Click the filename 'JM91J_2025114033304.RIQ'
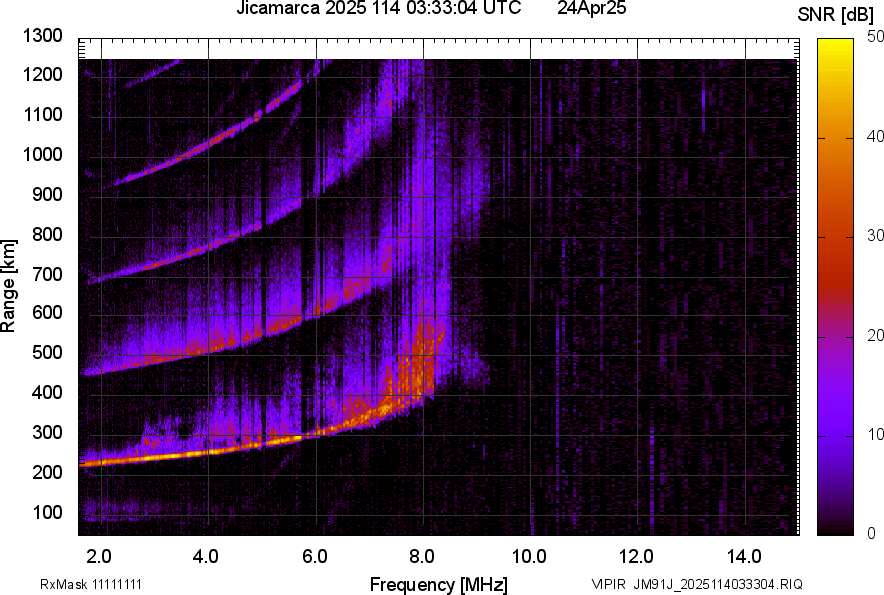Viewport: 884px width, 595px height. point(718,584)
